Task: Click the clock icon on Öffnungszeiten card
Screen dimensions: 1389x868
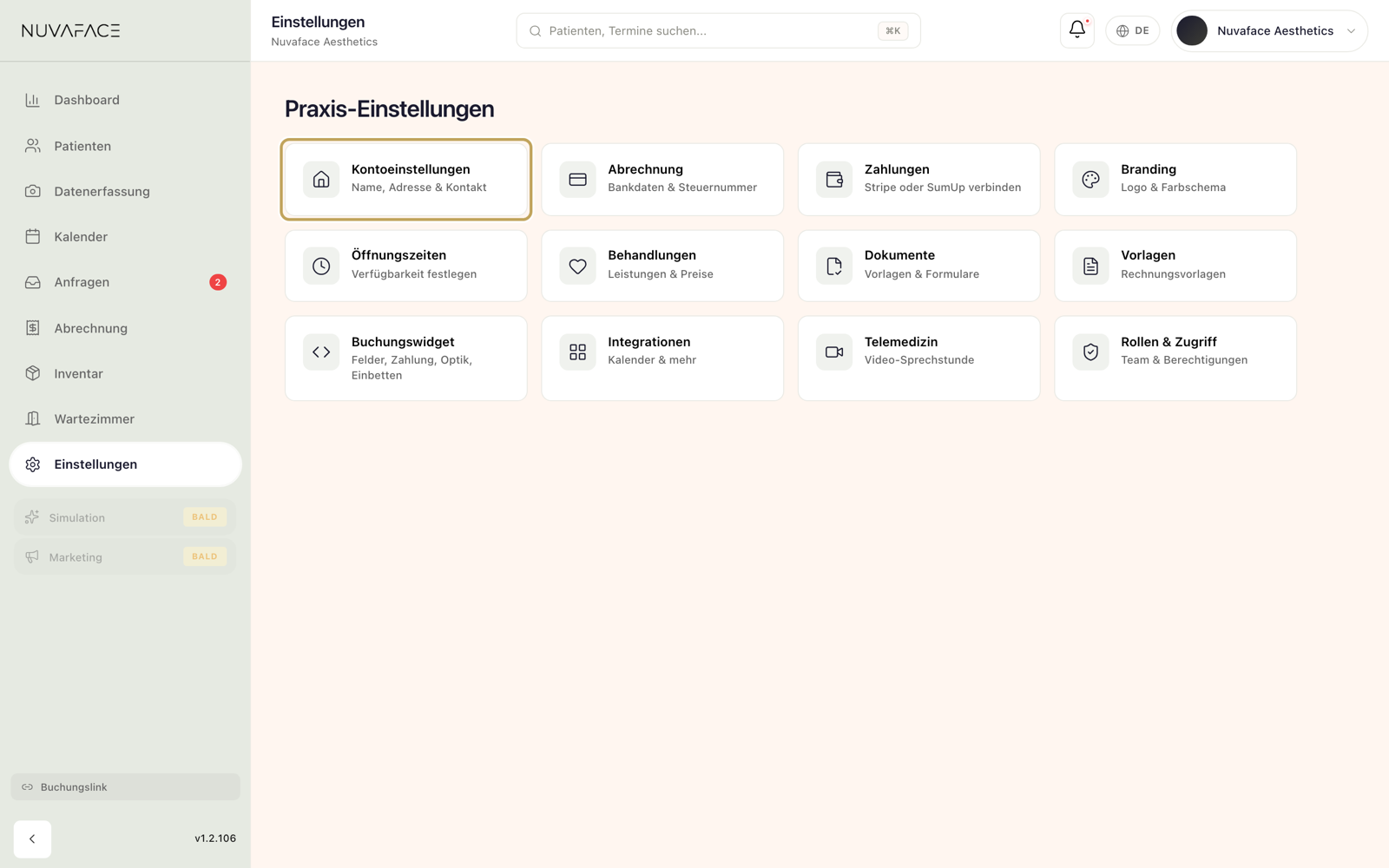Action: click(321, 266)
